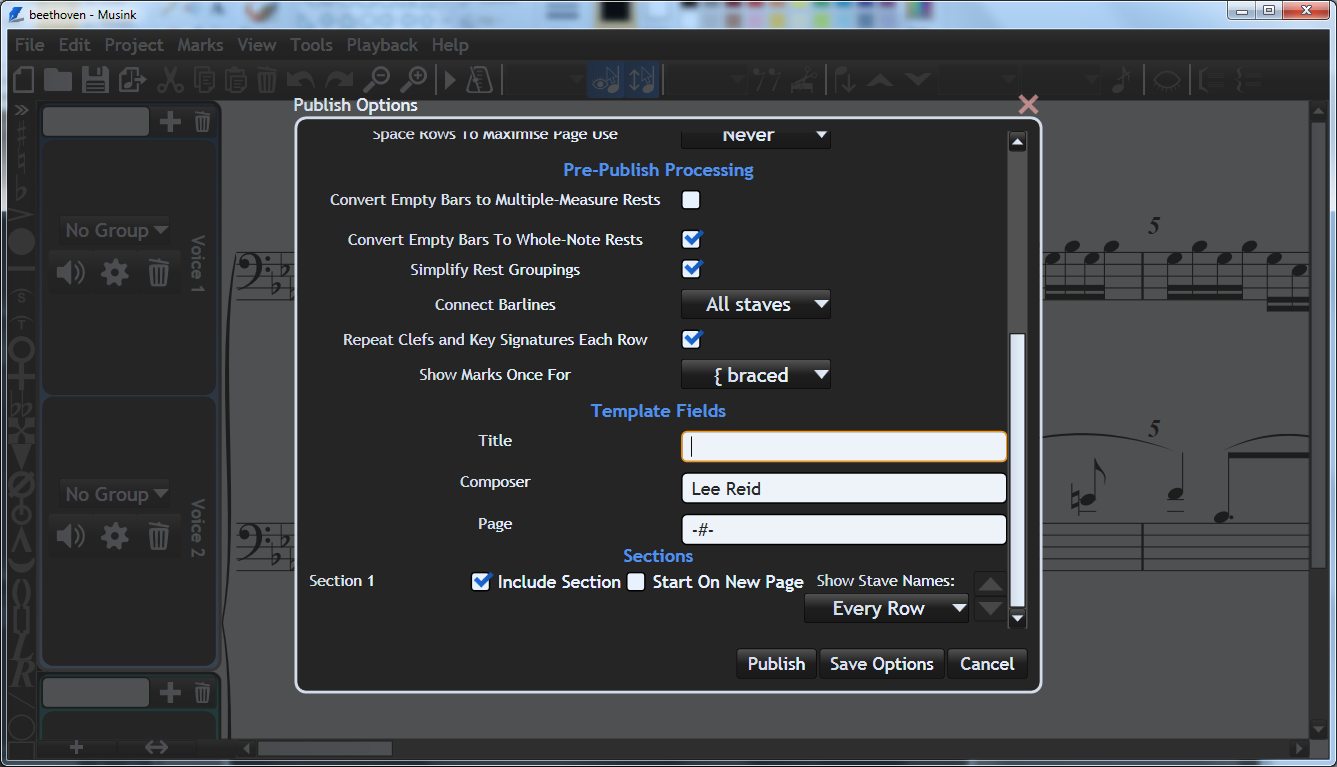Click the Save Options button
Screen dimensions: 1337x767
coord(881,664)
